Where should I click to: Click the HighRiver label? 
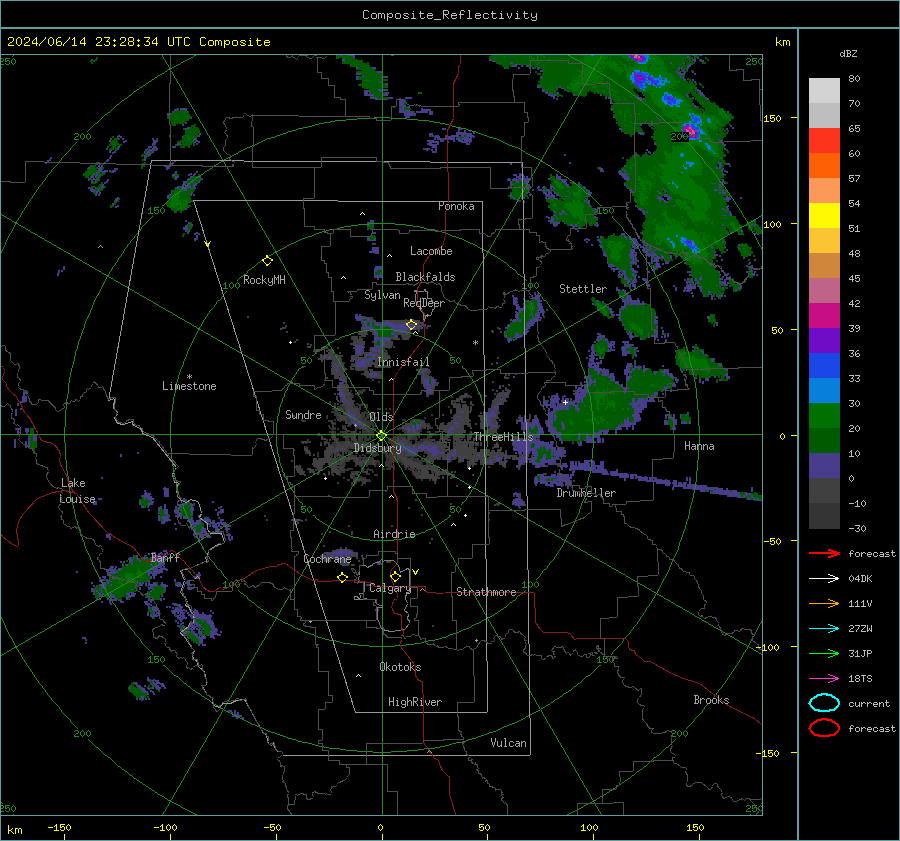tap(415, 702)
